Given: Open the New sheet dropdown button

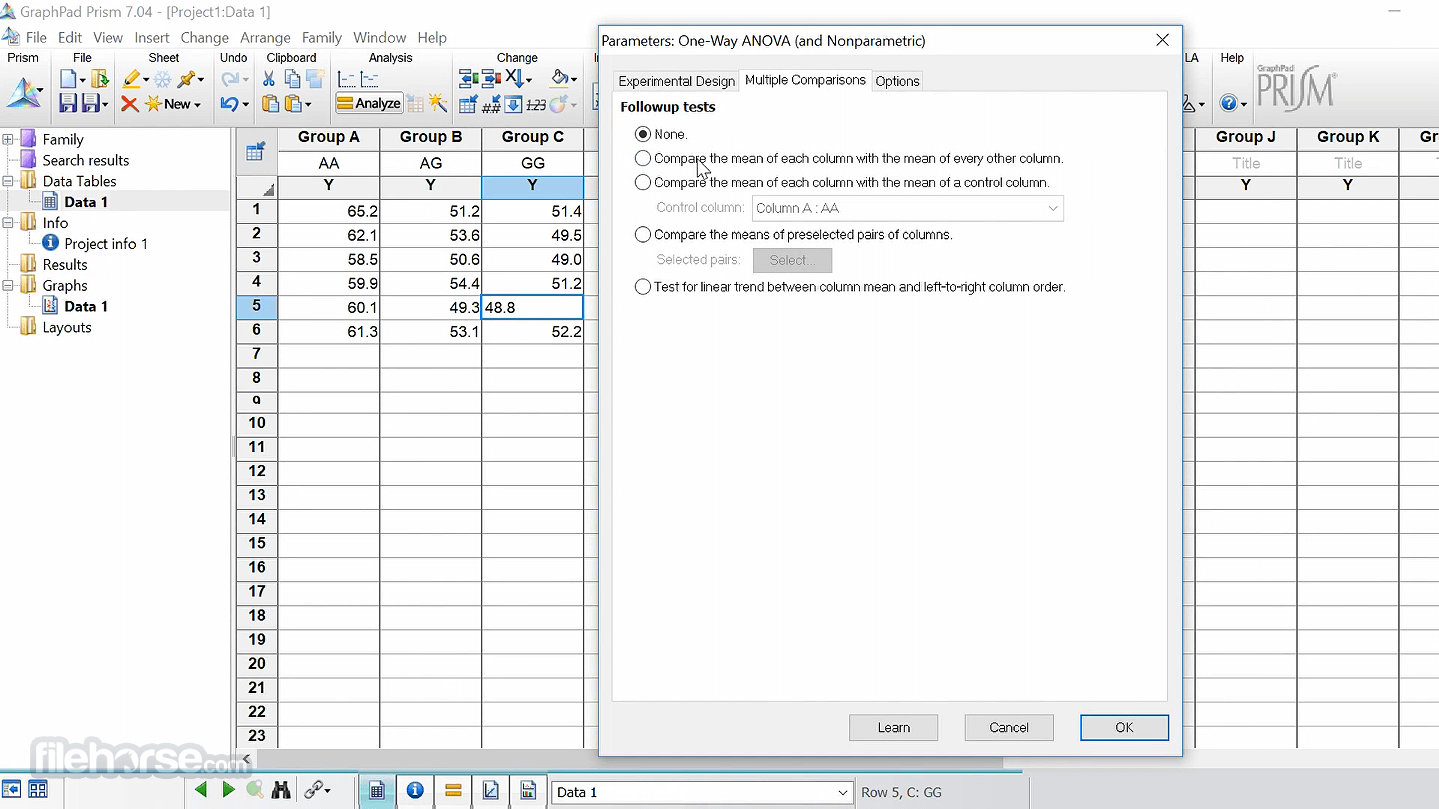Looking at the screenshot, I should (x=173, y=103).
